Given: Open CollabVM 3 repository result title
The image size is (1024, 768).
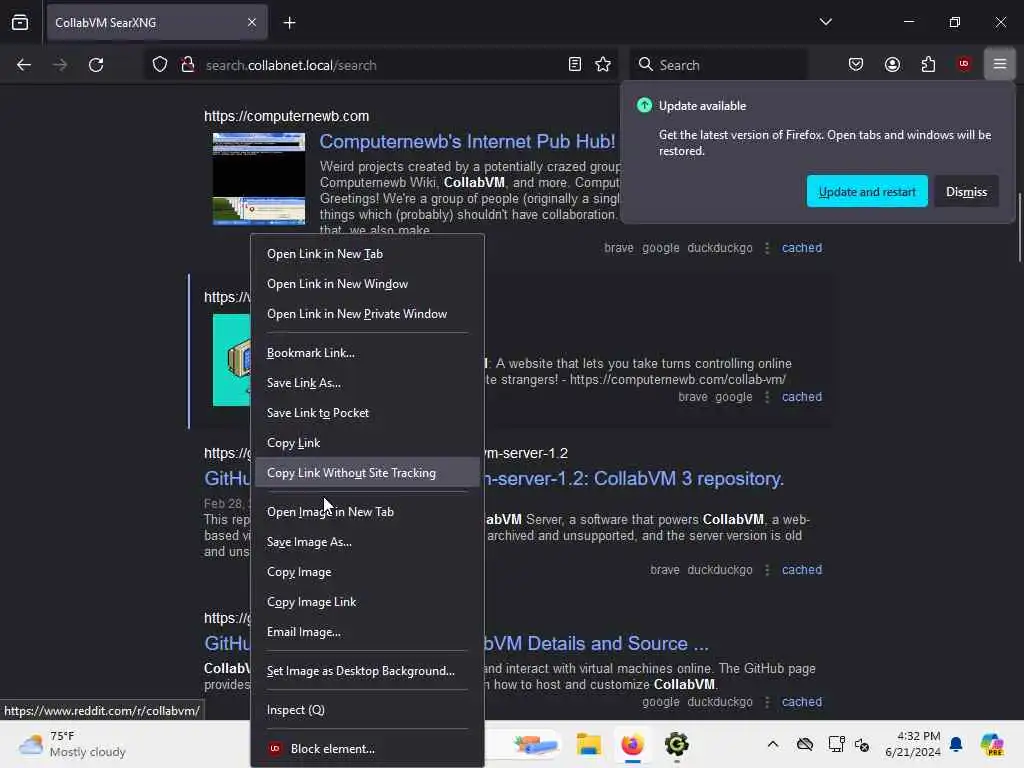Looking at the screenshot, I should [633, 479].
